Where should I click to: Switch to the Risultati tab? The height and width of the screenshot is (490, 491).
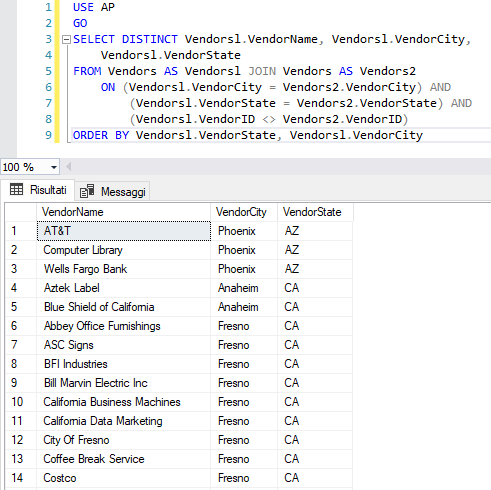pyautogui.click(x=38, y=190)
